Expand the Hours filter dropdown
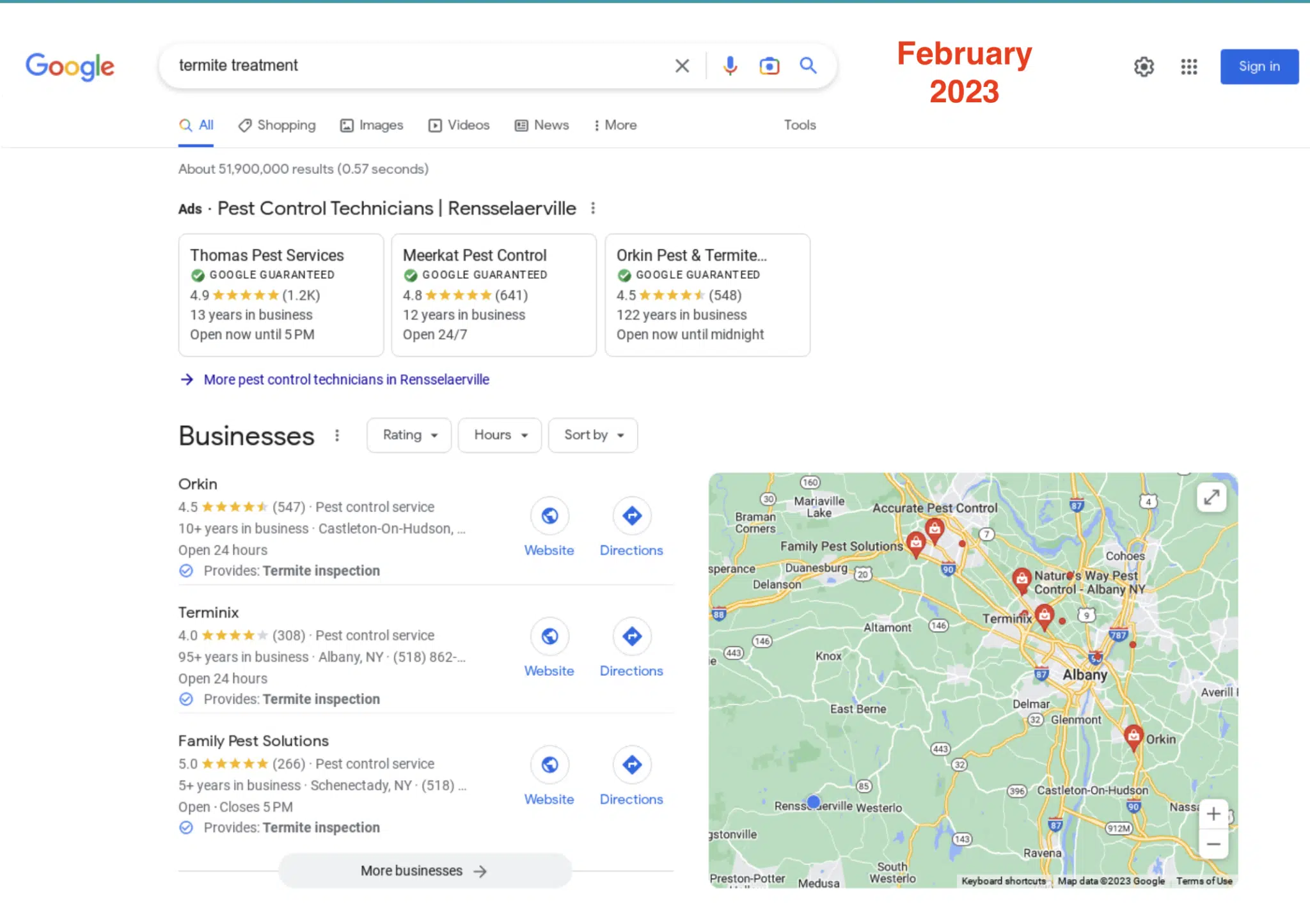 498,434
